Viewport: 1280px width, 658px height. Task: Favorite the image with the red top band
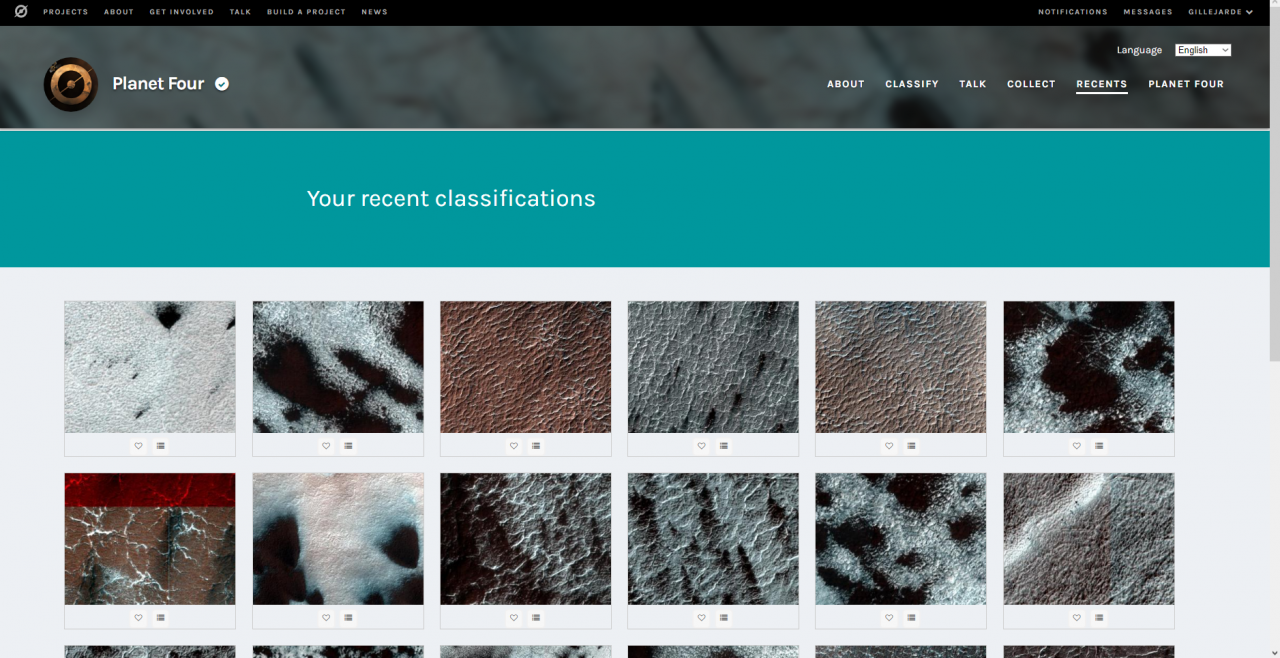point(138,618)
